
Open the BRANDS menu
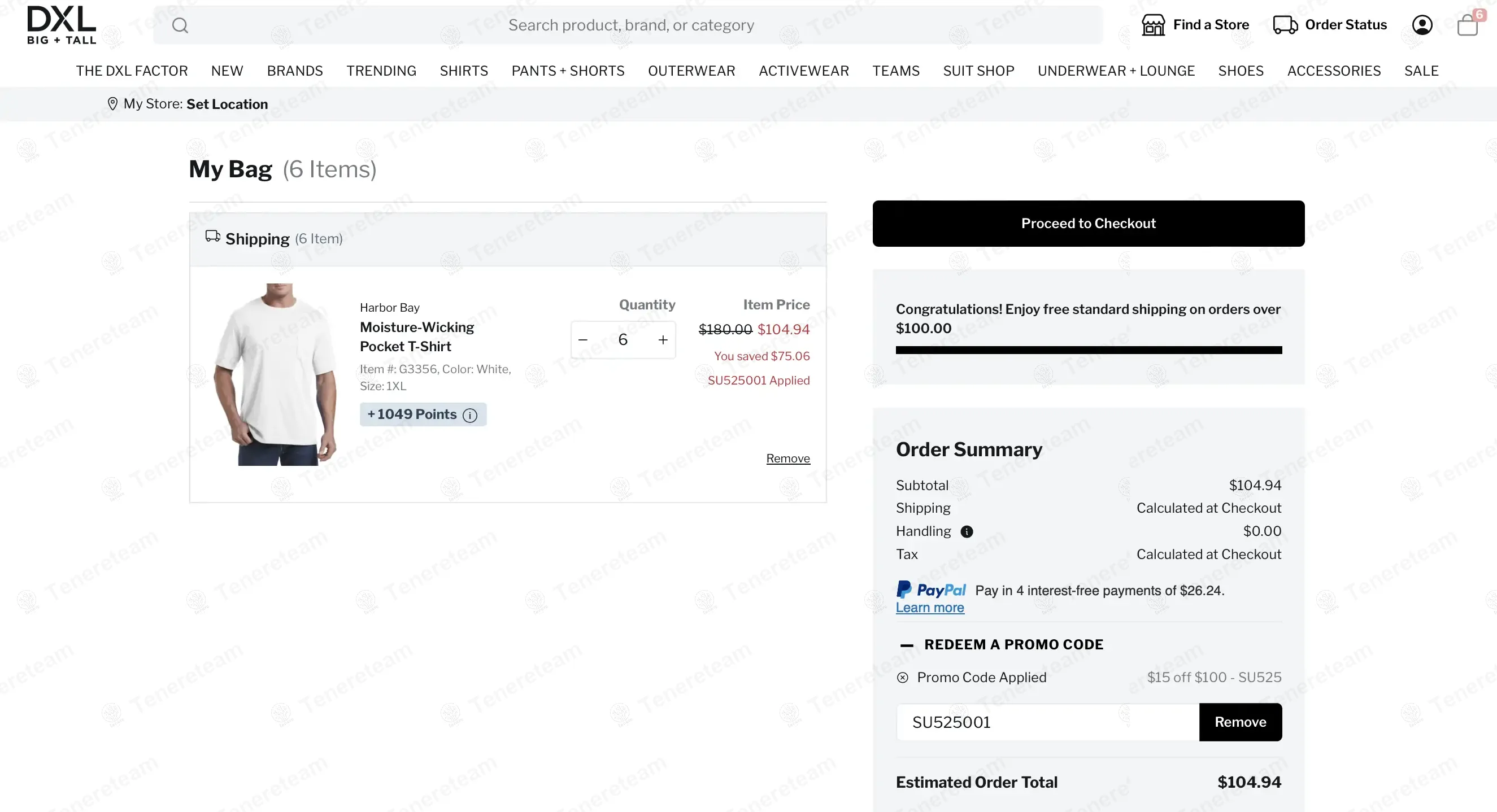point(295,71)
